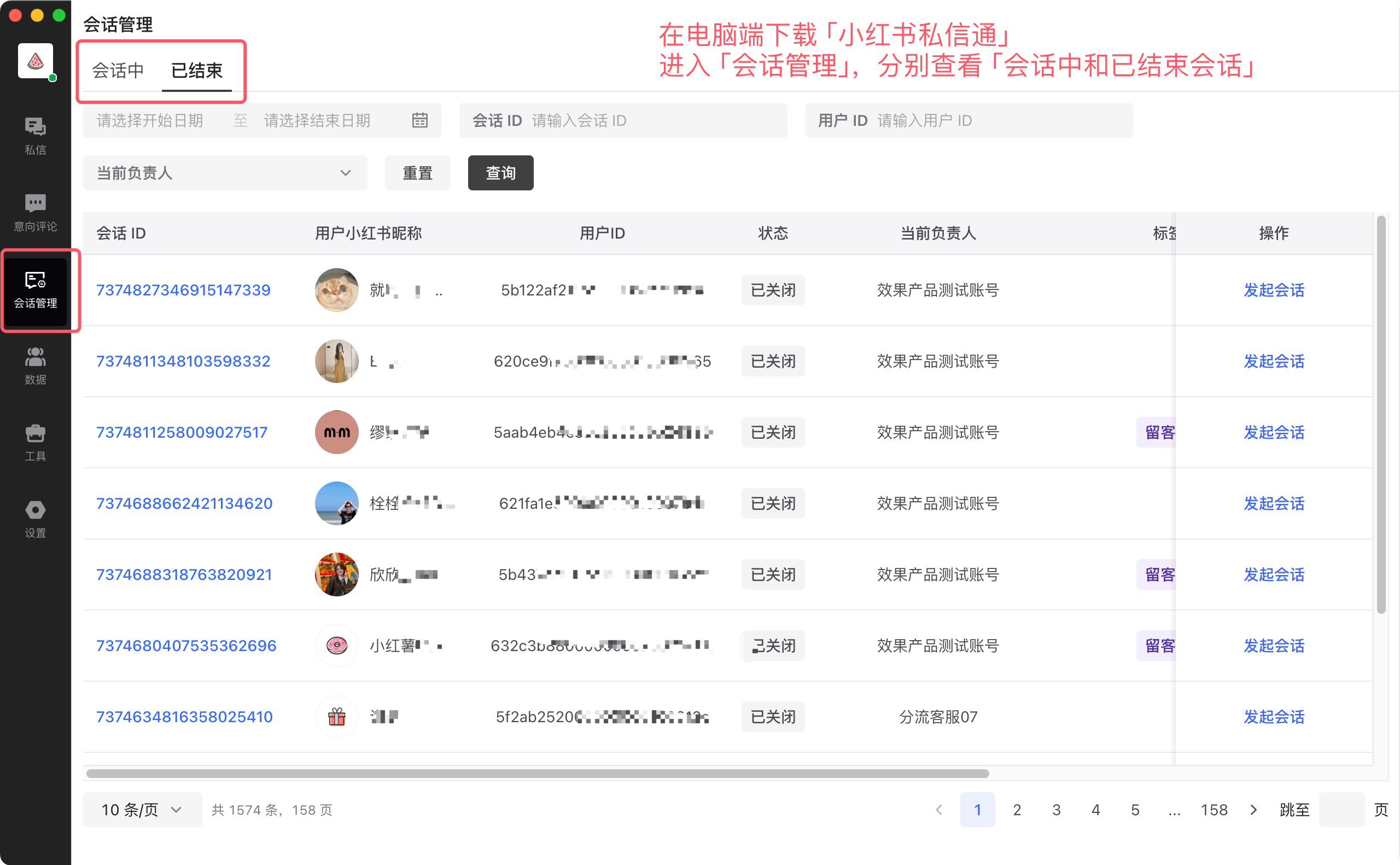The width and height of the screenshot is (1400, 865).
Task: Click the next page arrow
Action: tap(1253, 810)
